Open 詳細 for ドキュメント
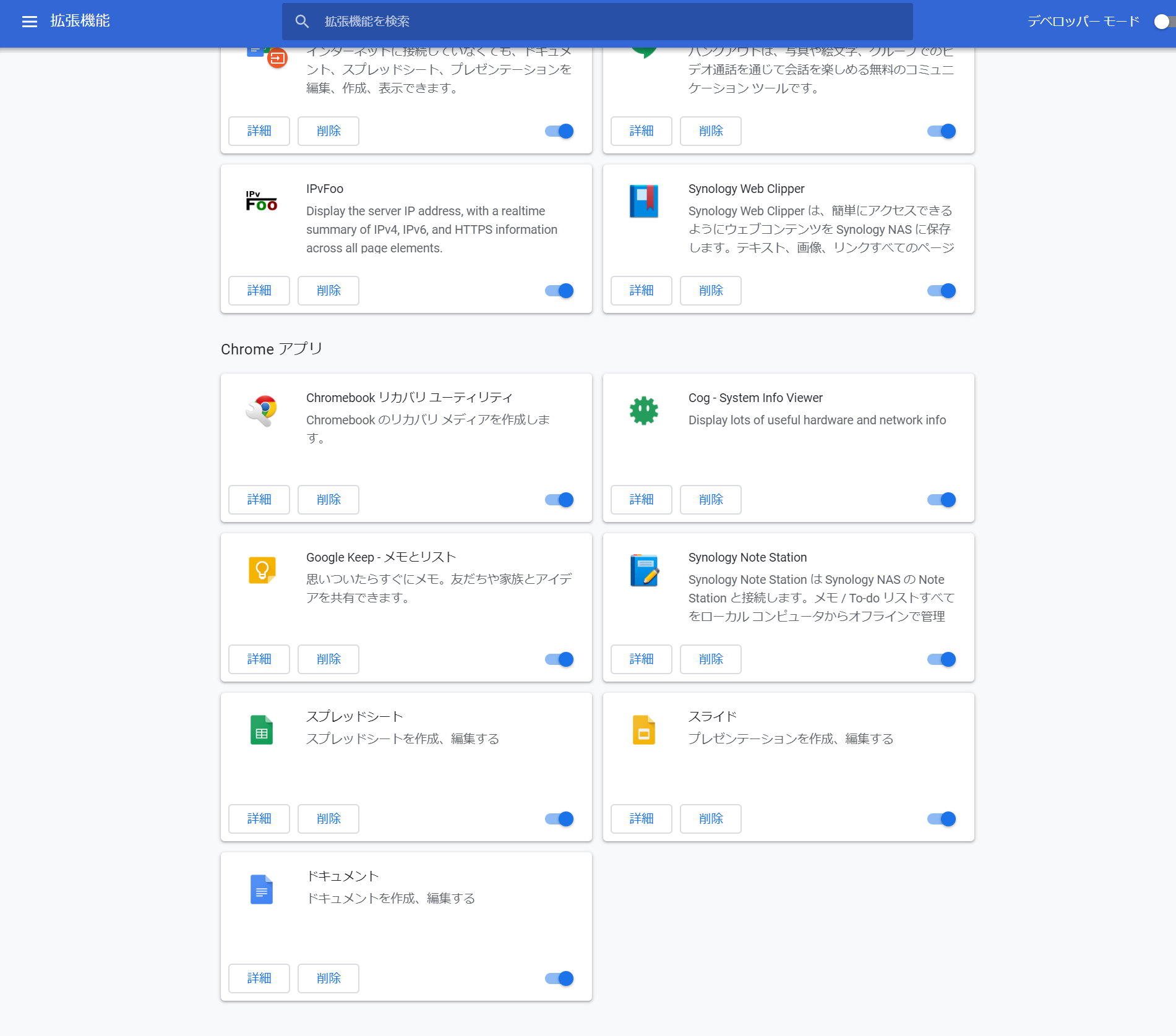Viewport: 1176px width, 1036px height. tap(259, 978)
